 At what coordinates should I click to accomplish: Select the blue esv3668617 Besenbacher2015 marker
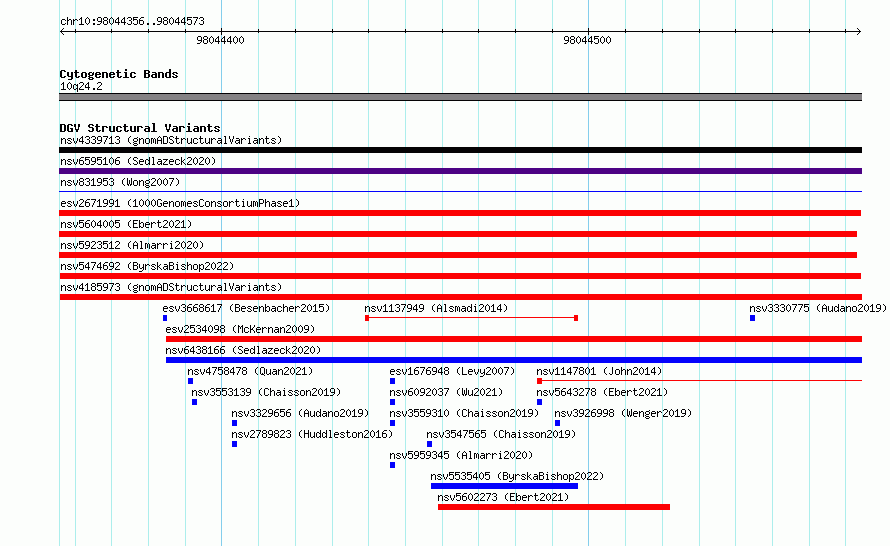coord(165,318)
